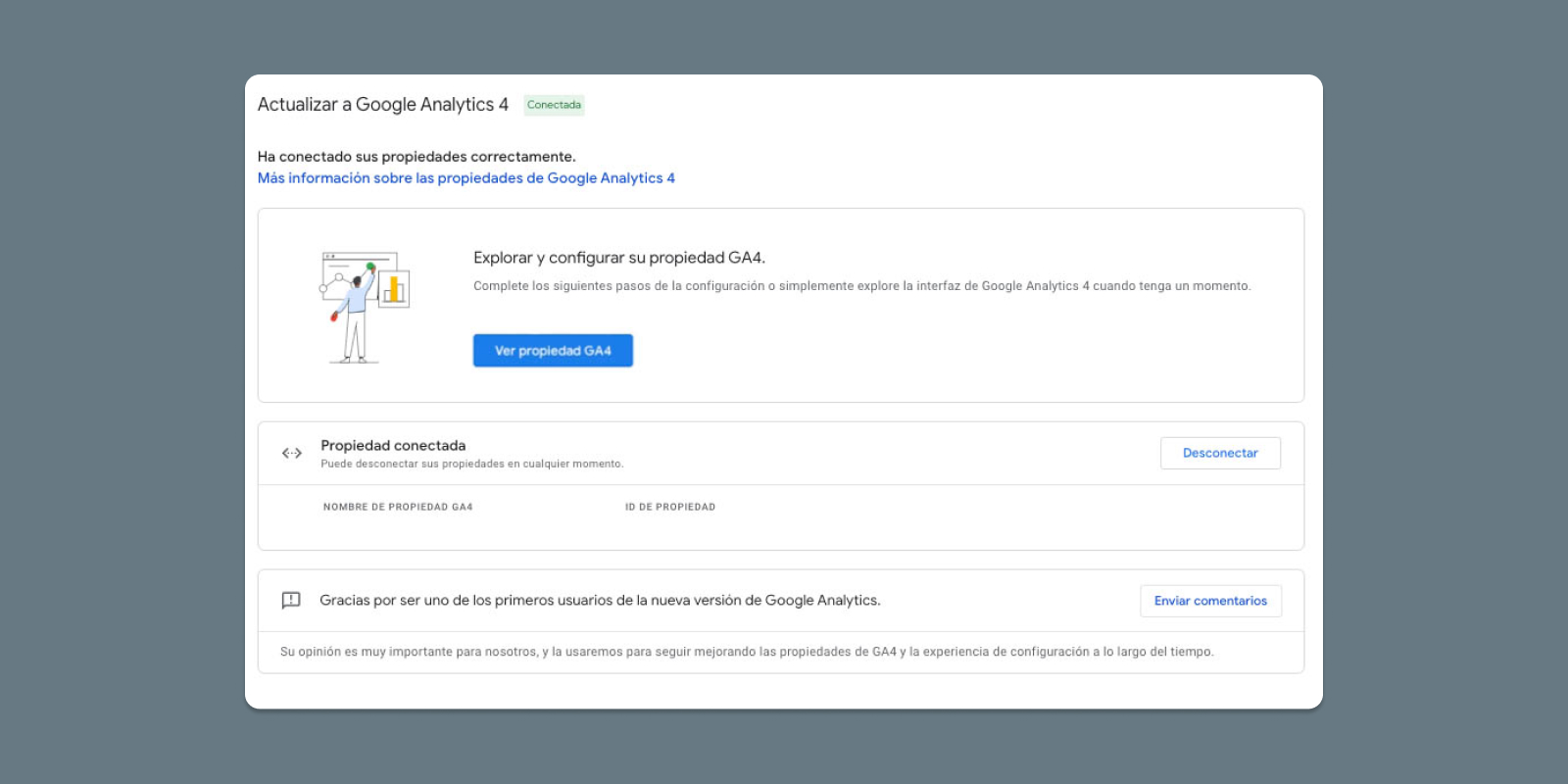Click the Actualizar a Google Analytics 4 title
This screenshot has width=1568, height=784.
(383, 105)
